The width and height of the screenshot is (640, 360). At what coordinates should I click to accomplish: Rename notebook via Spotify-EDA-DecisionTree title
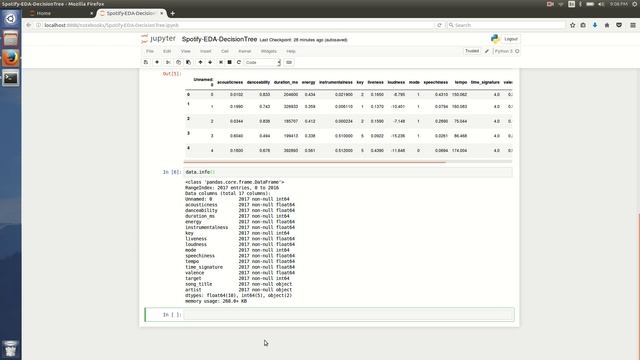219,40
